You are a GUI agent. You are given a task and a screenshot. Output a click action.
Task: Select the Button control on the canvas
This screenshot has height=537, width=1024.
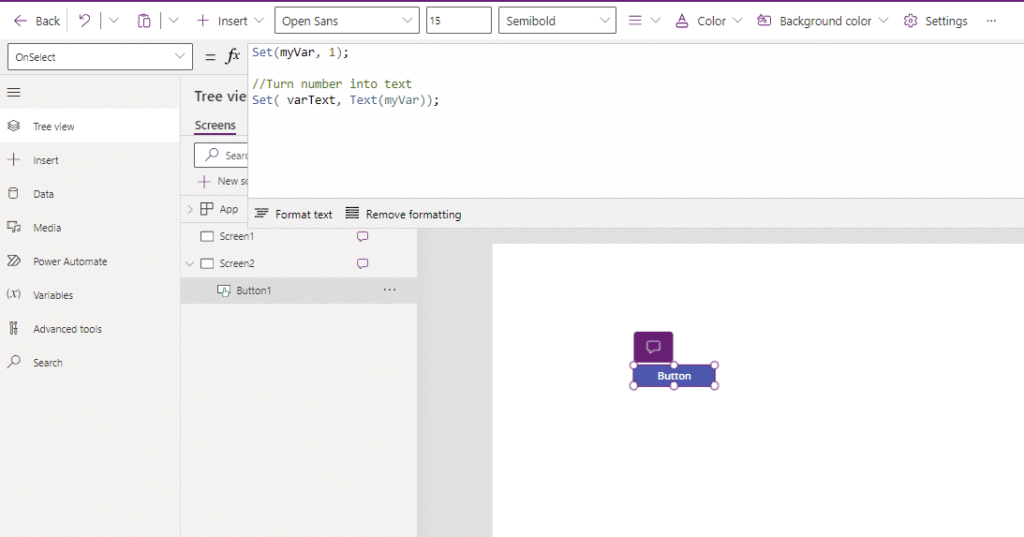coord(674,376)
